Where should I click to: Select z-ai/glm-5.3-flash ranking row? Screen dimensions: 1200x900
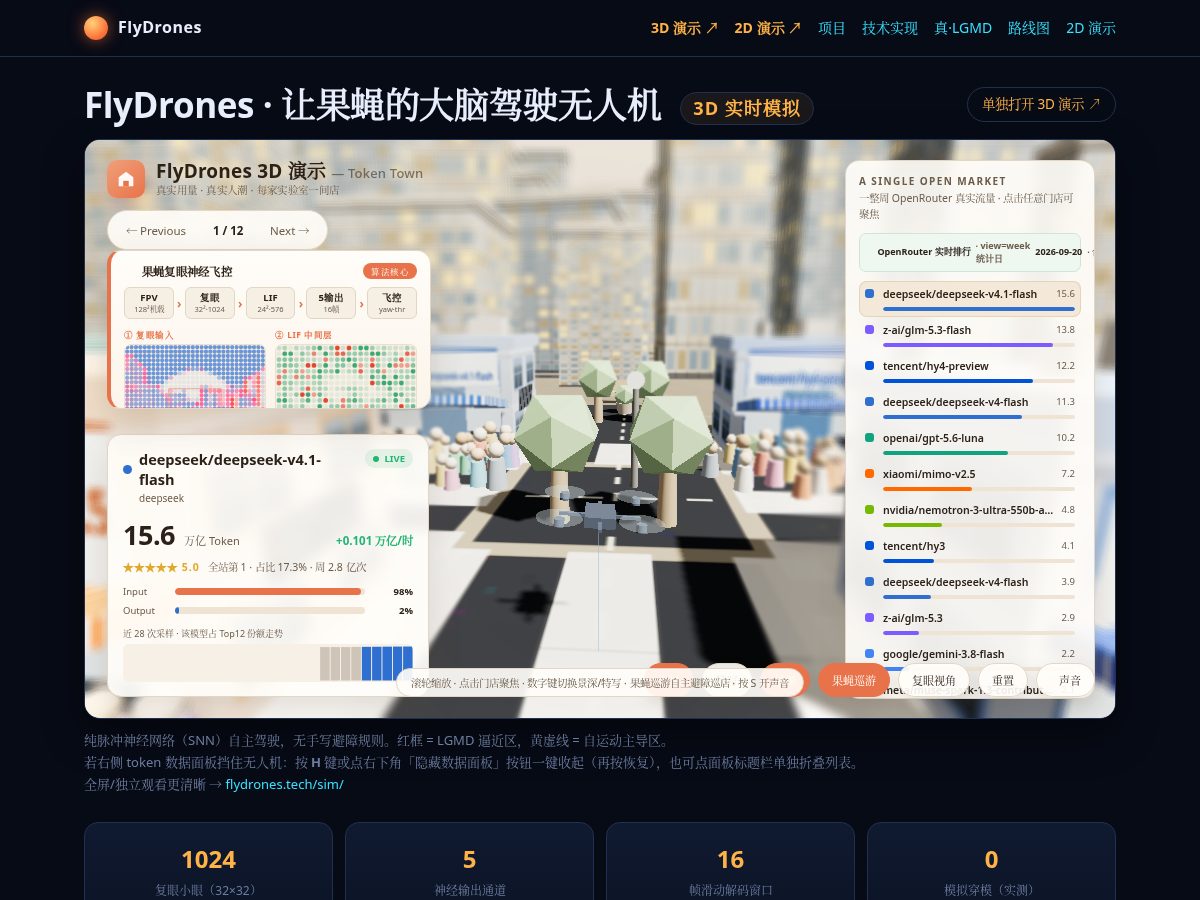(x=970, y=334)
